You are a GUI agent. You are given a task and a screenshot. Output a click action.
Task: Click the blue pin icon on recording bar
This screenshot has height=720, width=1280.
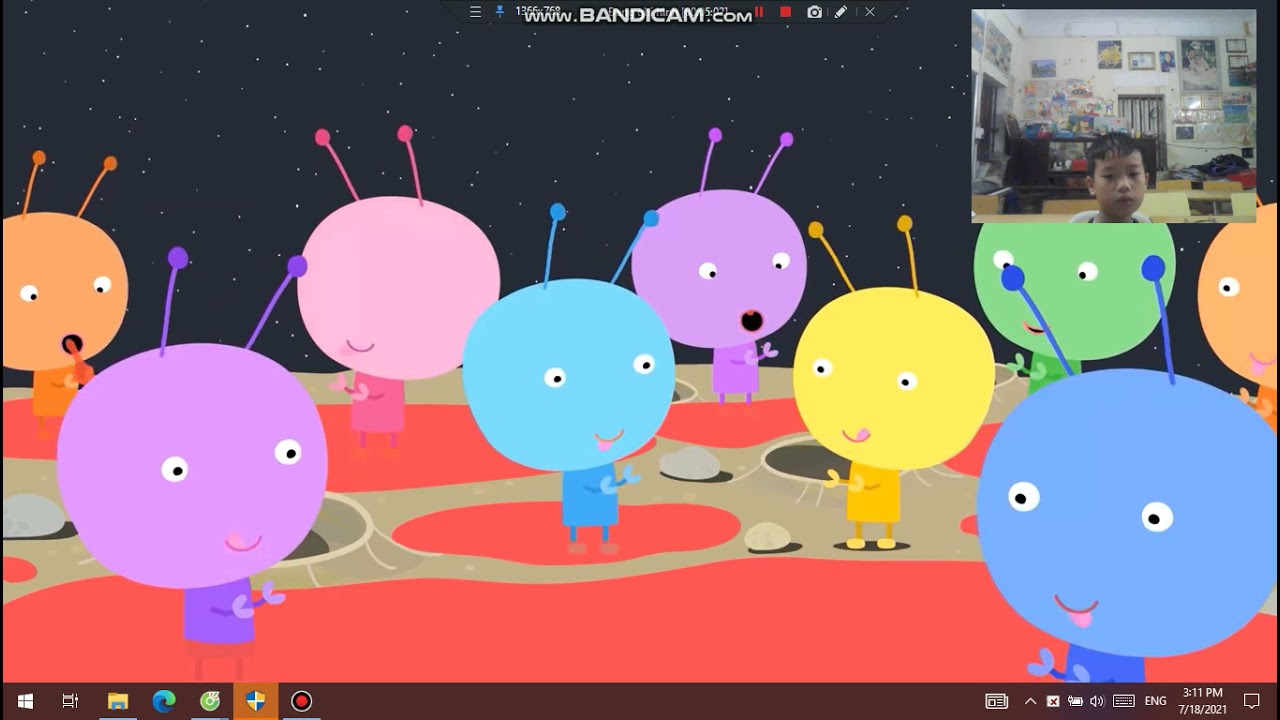(x=500, y=12)
